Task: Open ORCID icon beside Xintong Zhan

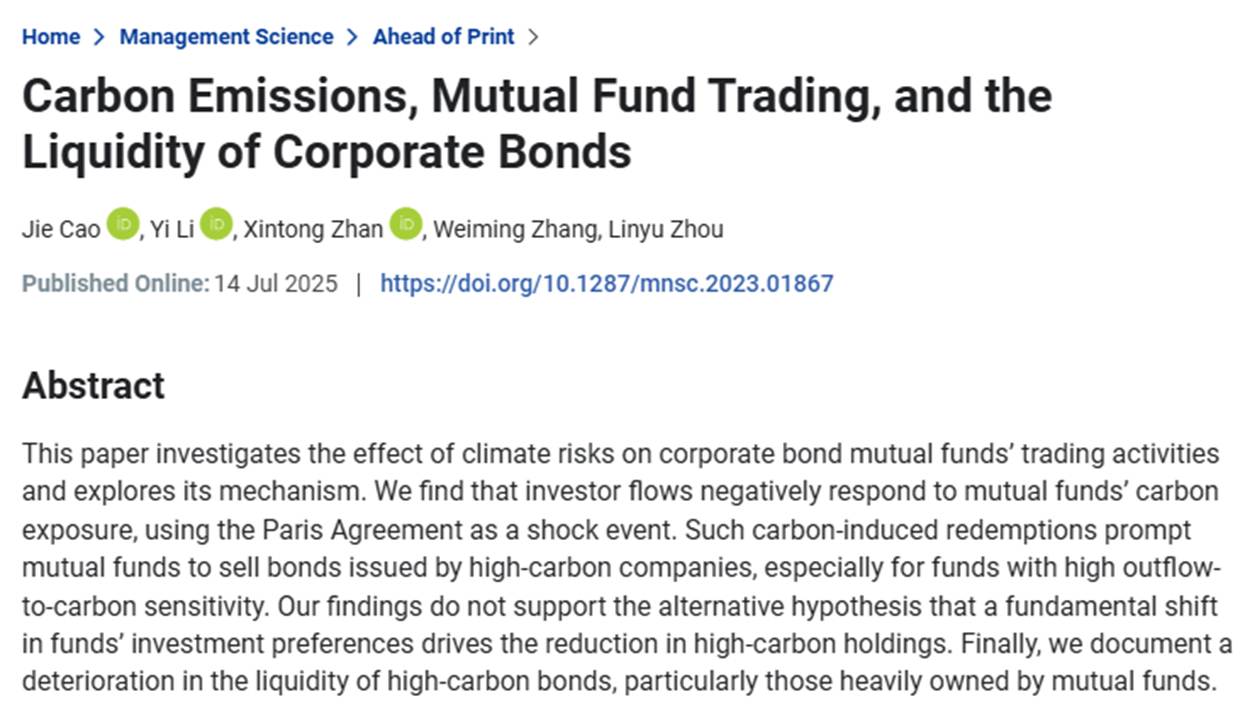Action: pyautogui.click(x=406, y=223)
